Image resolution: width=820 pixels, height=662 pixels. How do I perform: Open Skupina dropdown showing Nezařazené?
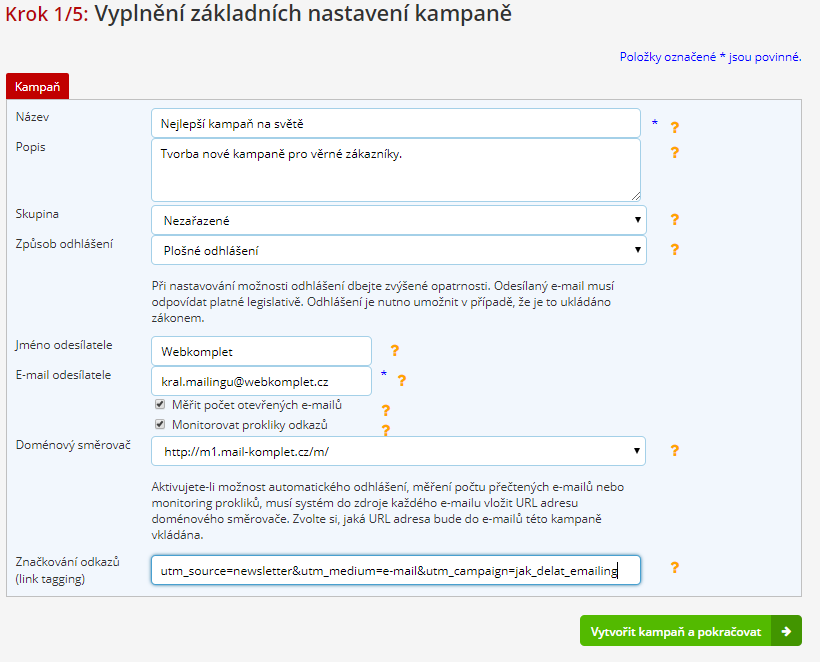399,220
